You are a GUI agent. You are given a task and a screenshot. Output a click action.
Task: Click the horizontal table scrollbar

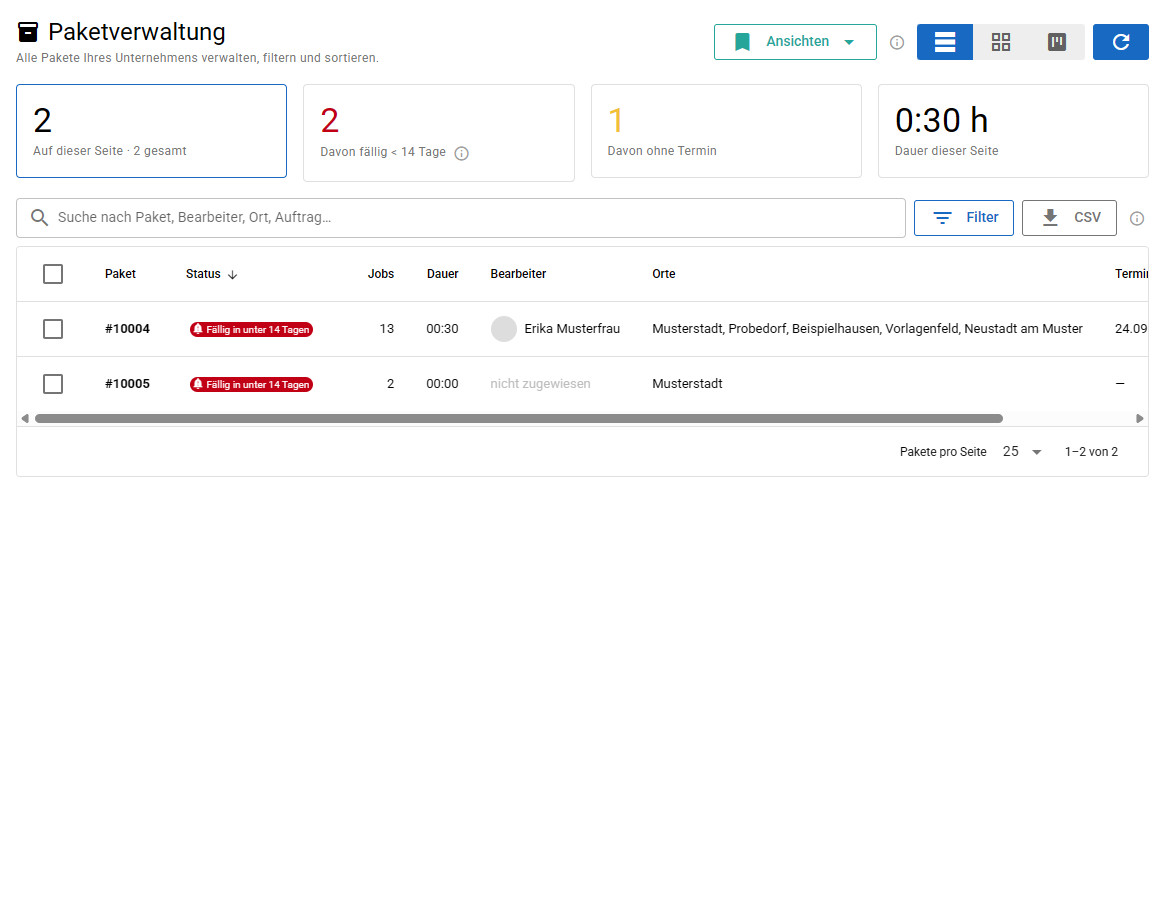coord(519,419)
